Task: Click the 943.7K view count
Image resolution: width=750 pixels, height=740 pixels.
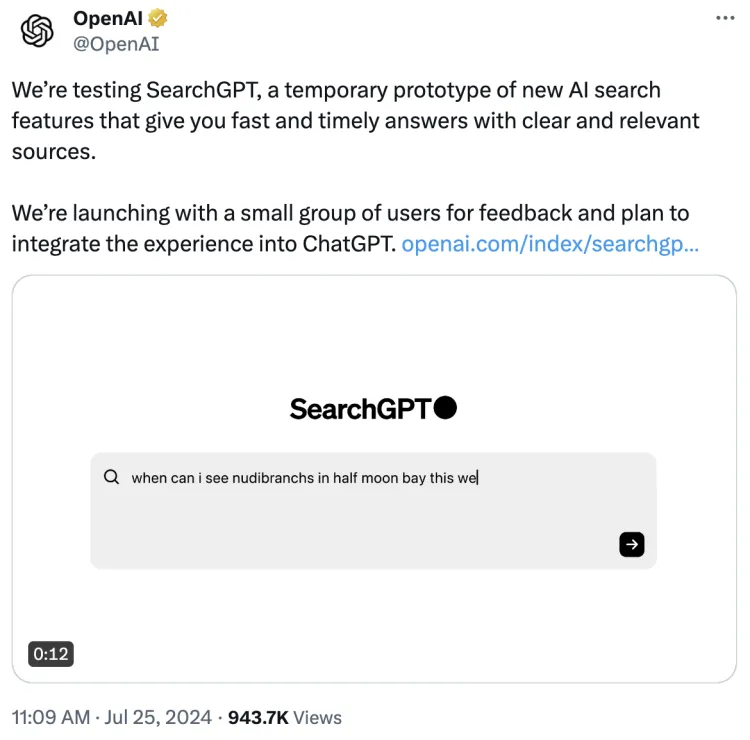Action: pyautogui.click(x=259, y=717)
